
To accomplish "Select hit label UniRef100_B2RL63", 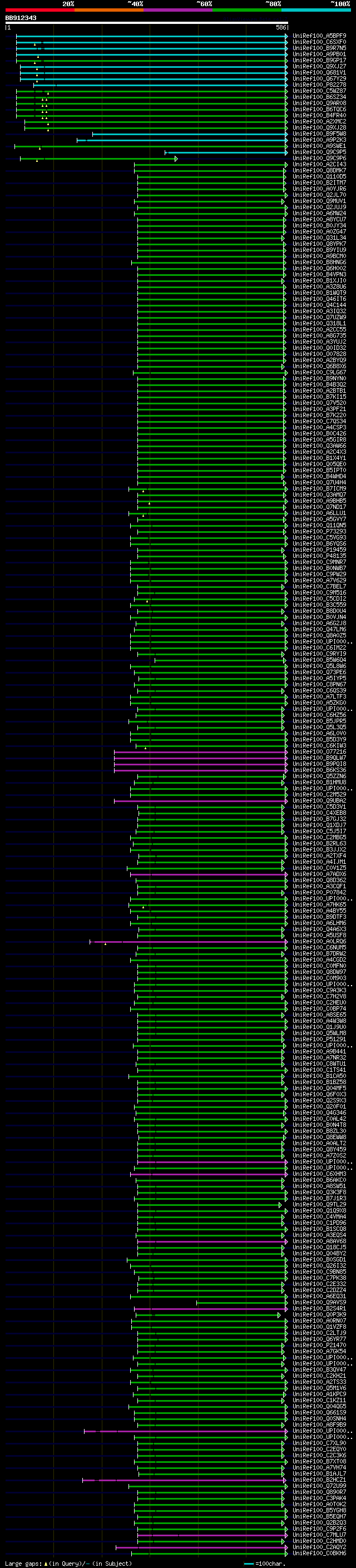I will [319, 844].
